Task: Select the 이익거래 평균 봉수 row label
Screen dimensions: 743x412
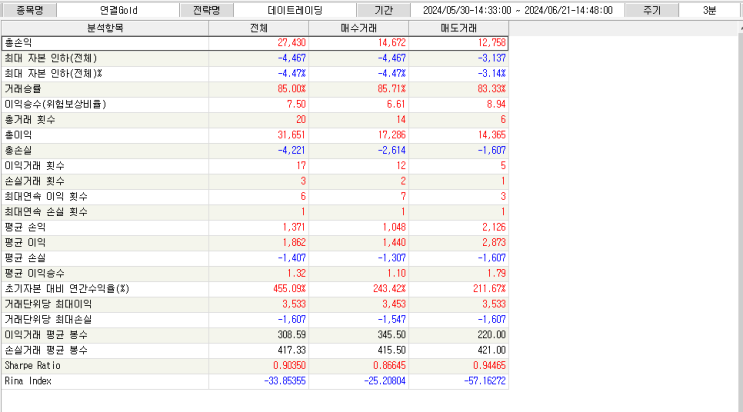Action: point(46,335)
